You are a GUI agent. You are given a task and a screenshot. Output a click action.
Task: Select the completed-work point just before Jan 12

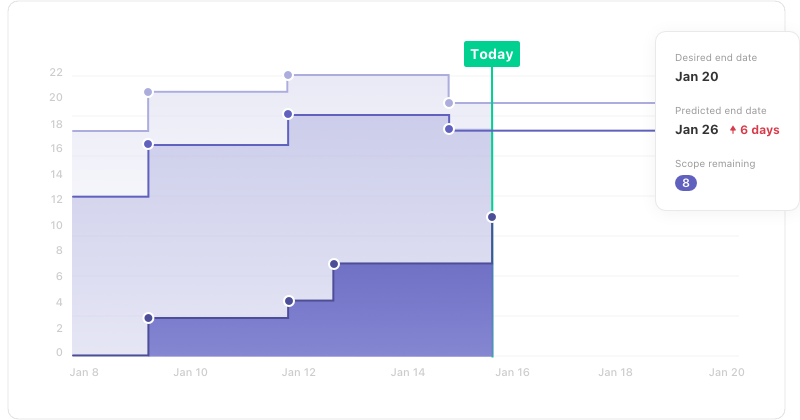[289, 301]
